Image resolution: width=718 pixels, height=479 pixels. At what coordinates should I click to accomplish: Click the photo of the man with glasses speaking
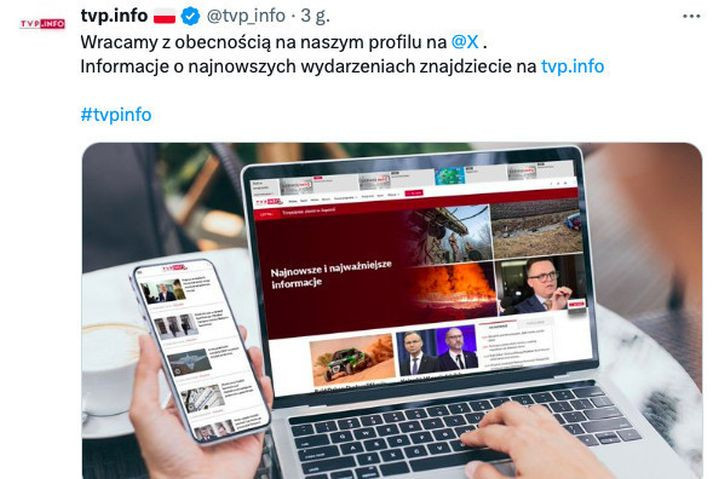[541, 284]
